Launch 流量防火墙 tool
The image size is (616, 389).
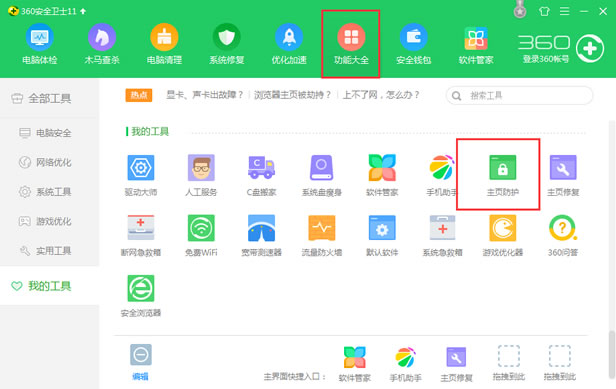click(x=322, y=235)
